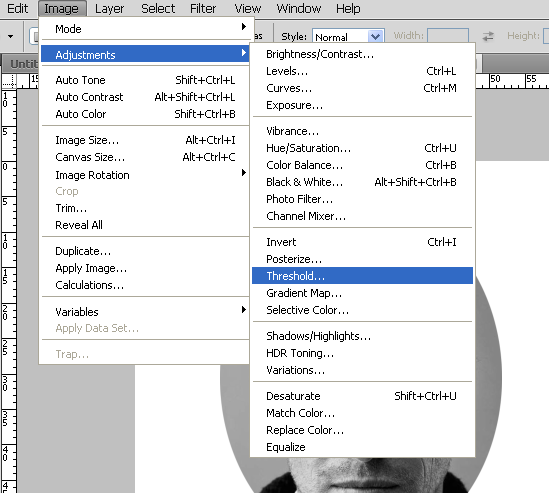This screenshot has height=493, width=549.
Task: Open HDR Toning adjustment
Action: (x=362, y=353)
